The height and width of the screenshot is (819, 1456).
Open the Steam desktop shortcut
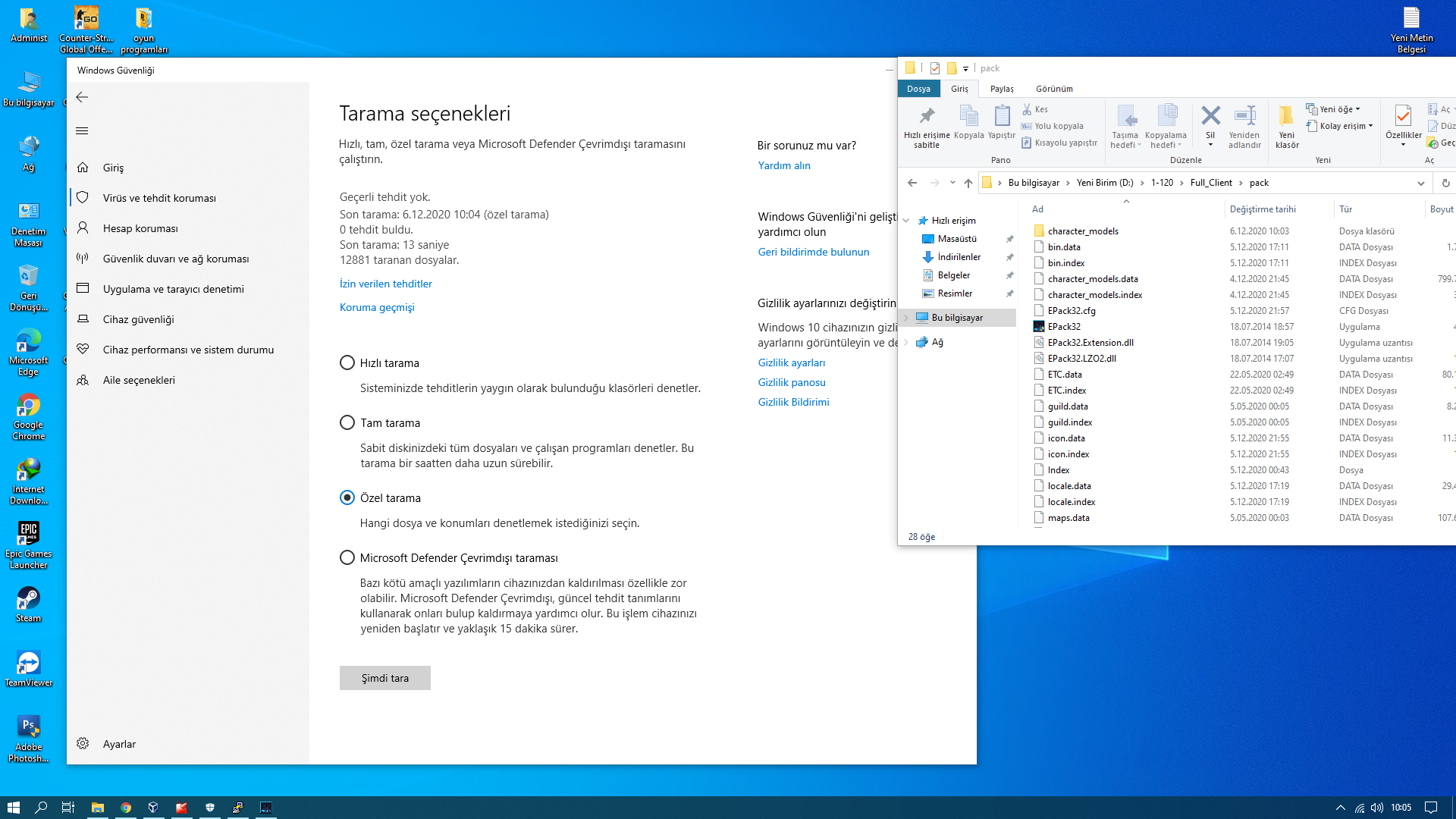(x=29, y=604)
